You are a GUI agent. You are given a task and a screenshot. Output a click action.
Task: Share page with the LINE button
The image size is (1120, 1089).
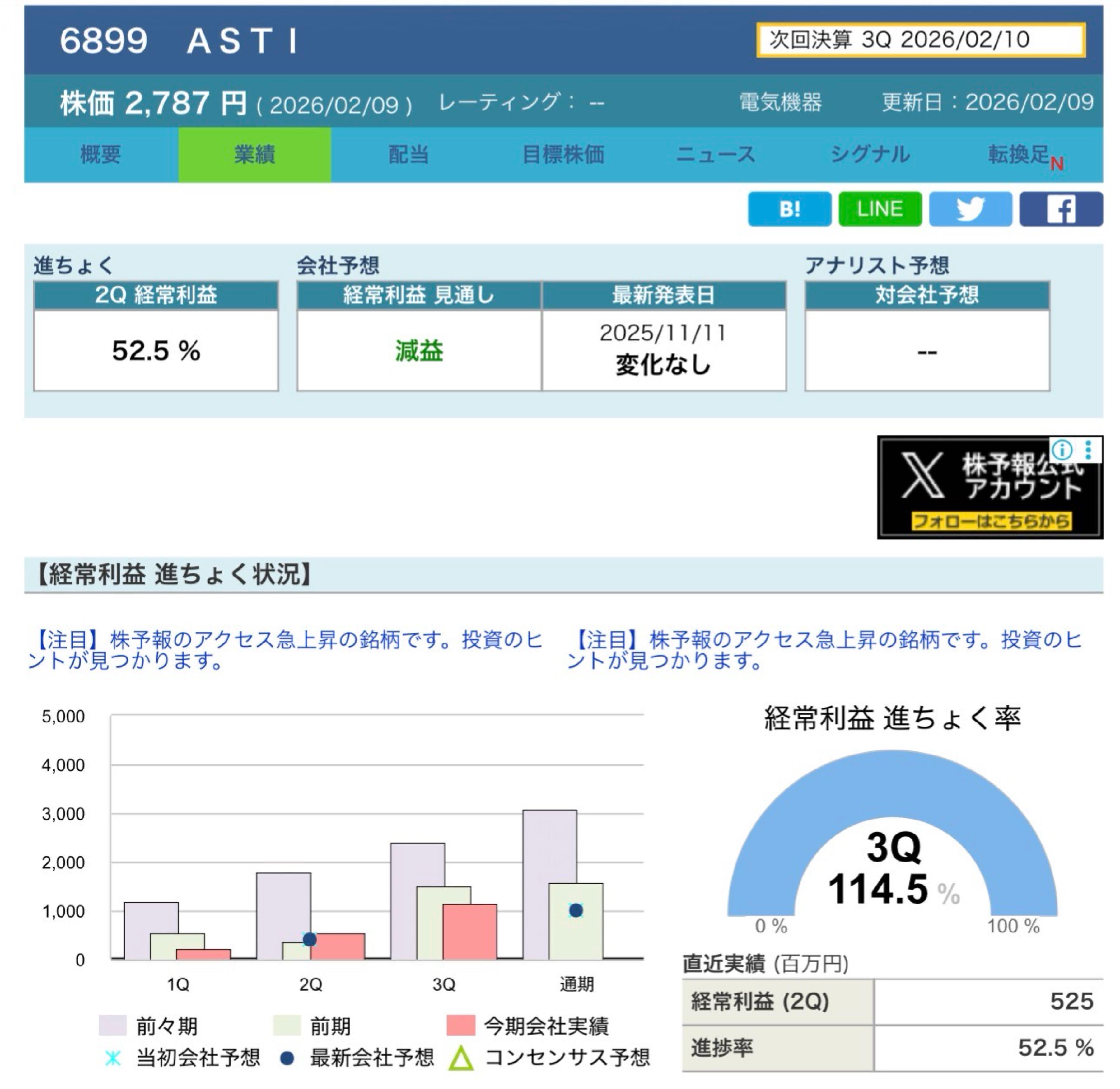(880, 209)
